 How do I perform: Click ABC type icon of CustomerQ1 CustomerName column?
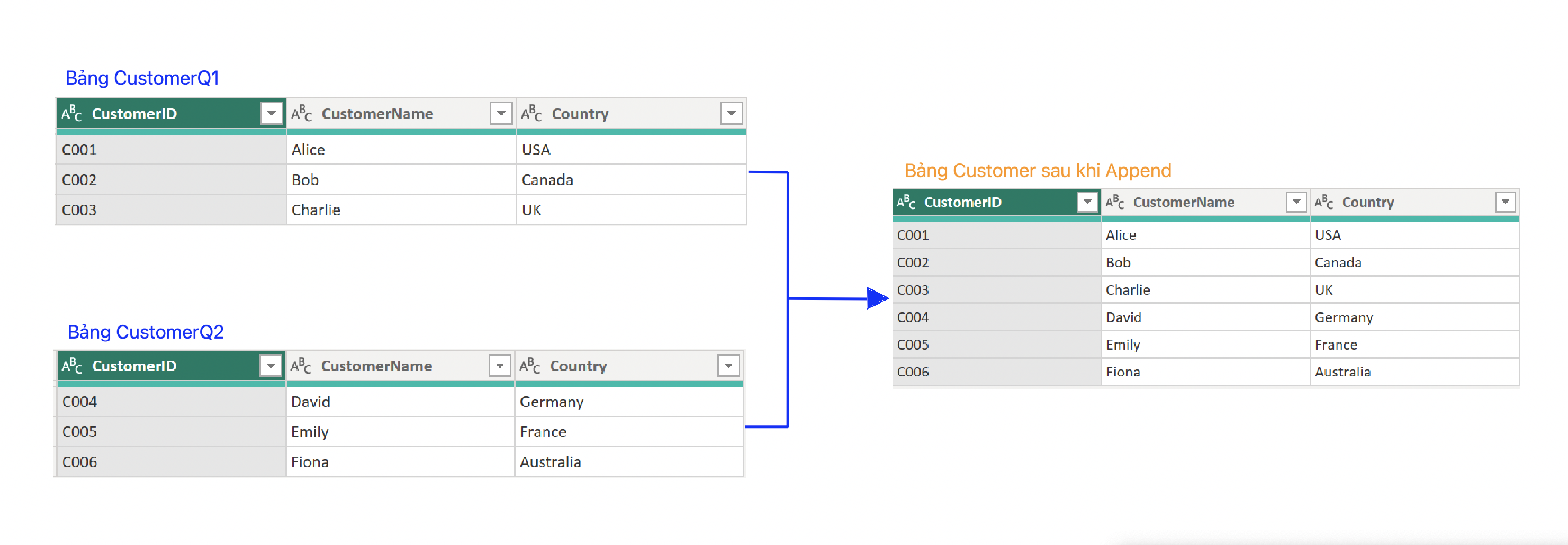click(x=301, y=113)
